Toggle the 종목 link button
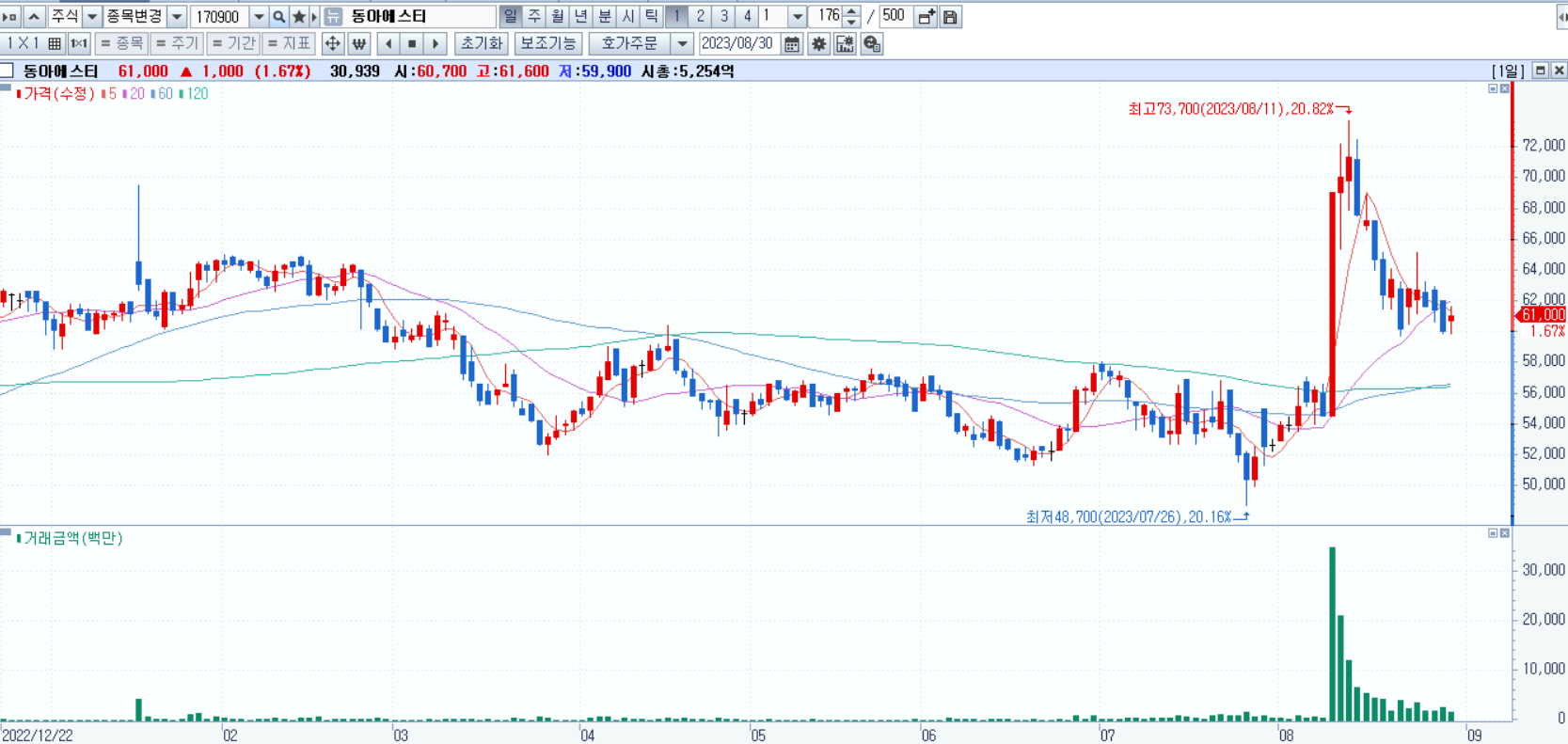Screen dimensions: 1568x744 click(121, 43)
